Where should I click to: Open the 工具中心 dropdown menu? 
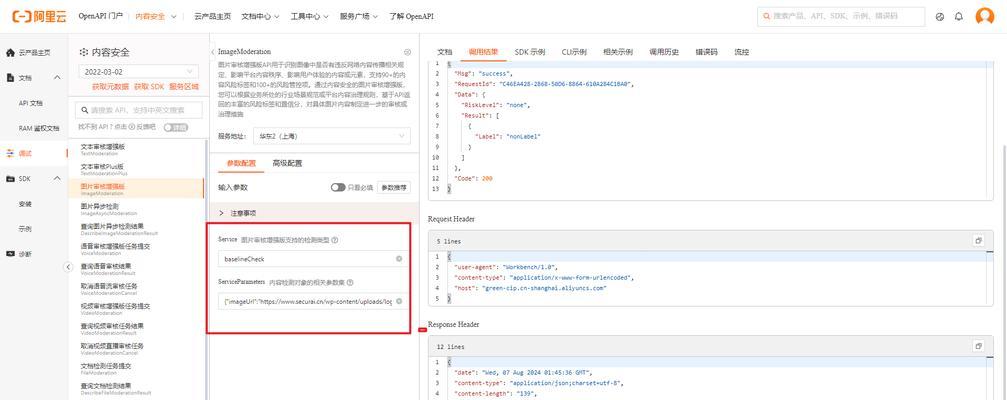[309, 16]
